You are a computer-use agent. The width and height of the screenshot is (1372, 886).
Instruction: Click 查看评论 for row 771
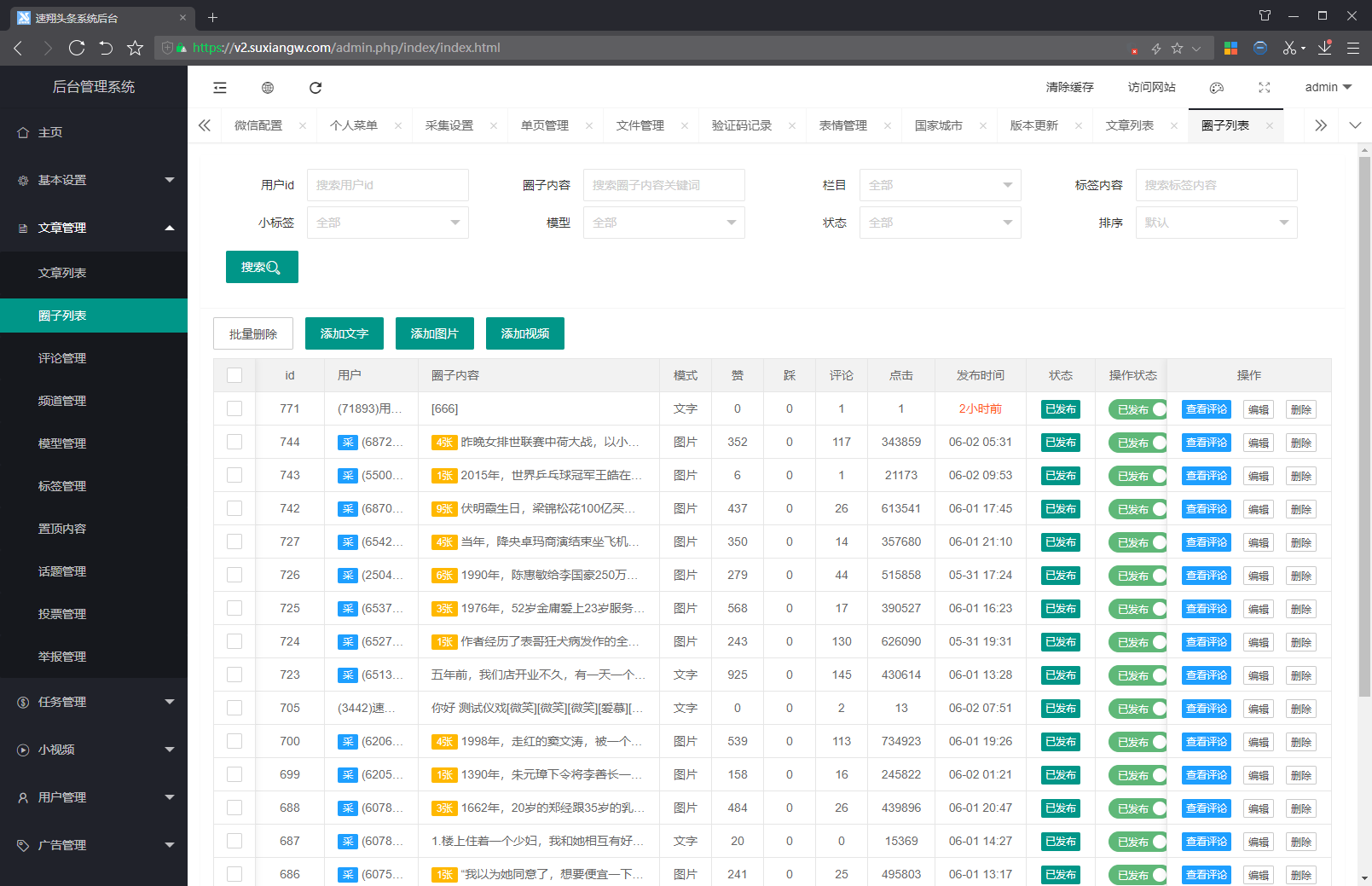click(x=1207, y=409)
